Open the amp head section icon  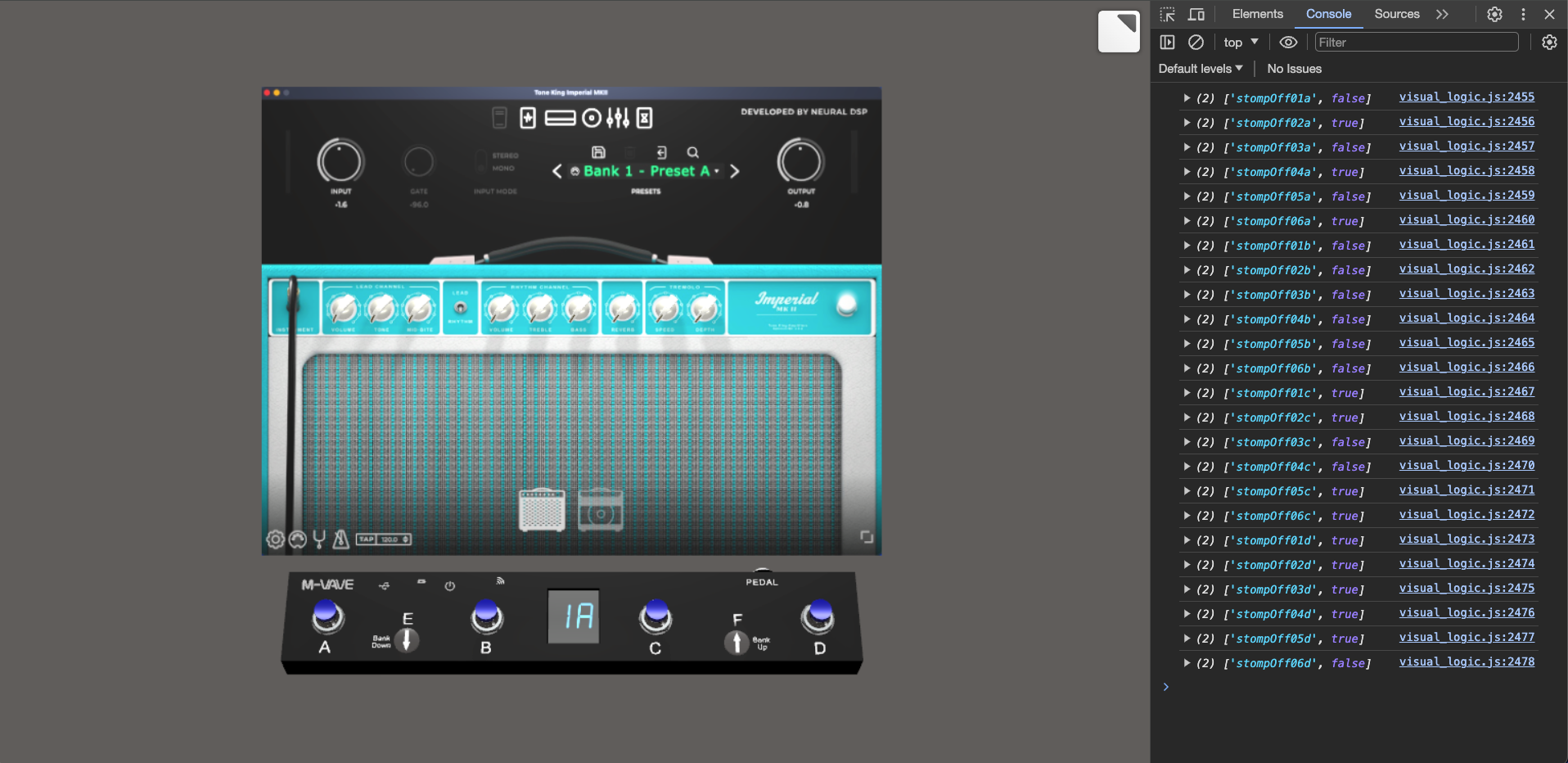[560, 118]
